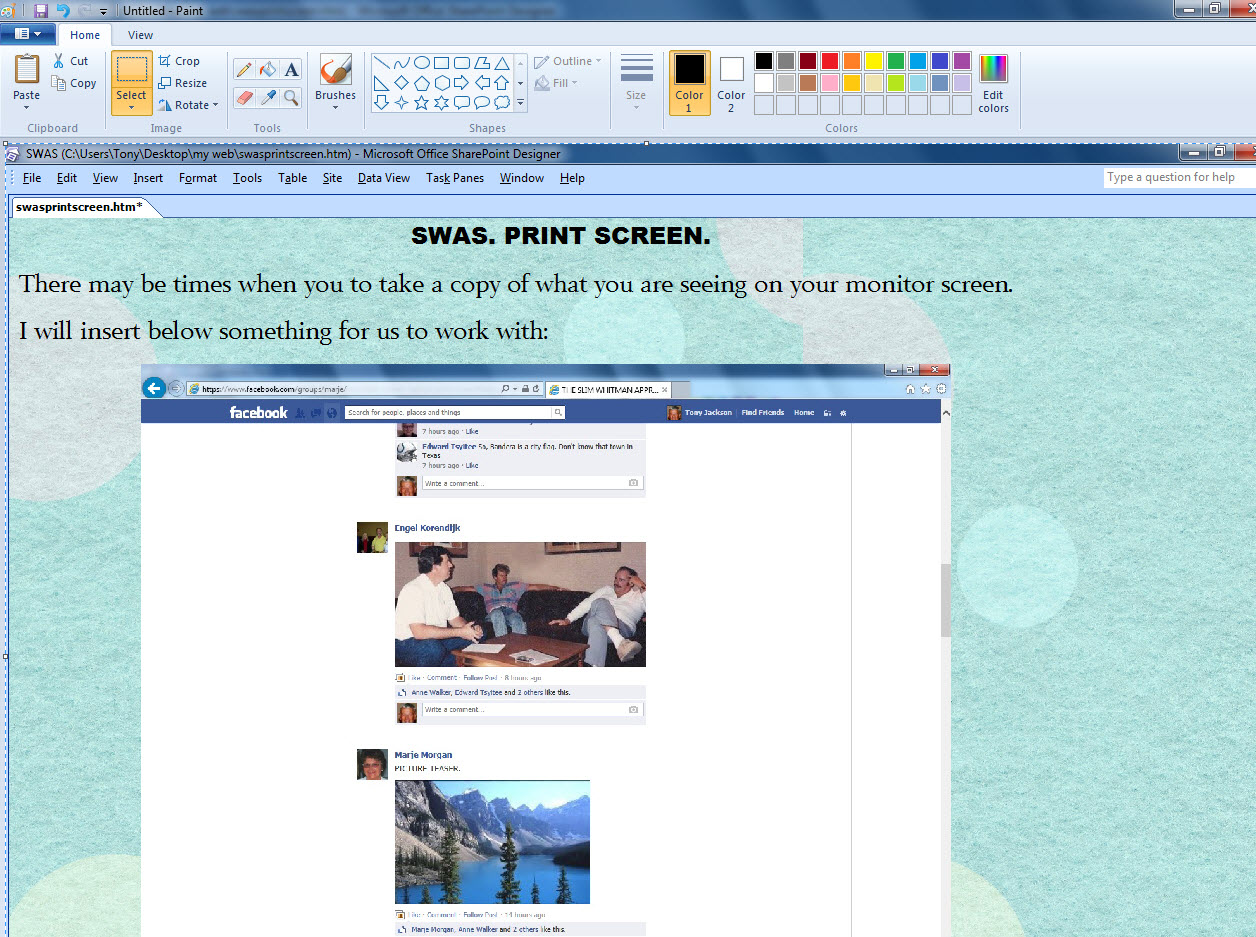Screen dimensions: 1256x937
Task: Crop the picture to the selection
Action: [x=179, y=61]
